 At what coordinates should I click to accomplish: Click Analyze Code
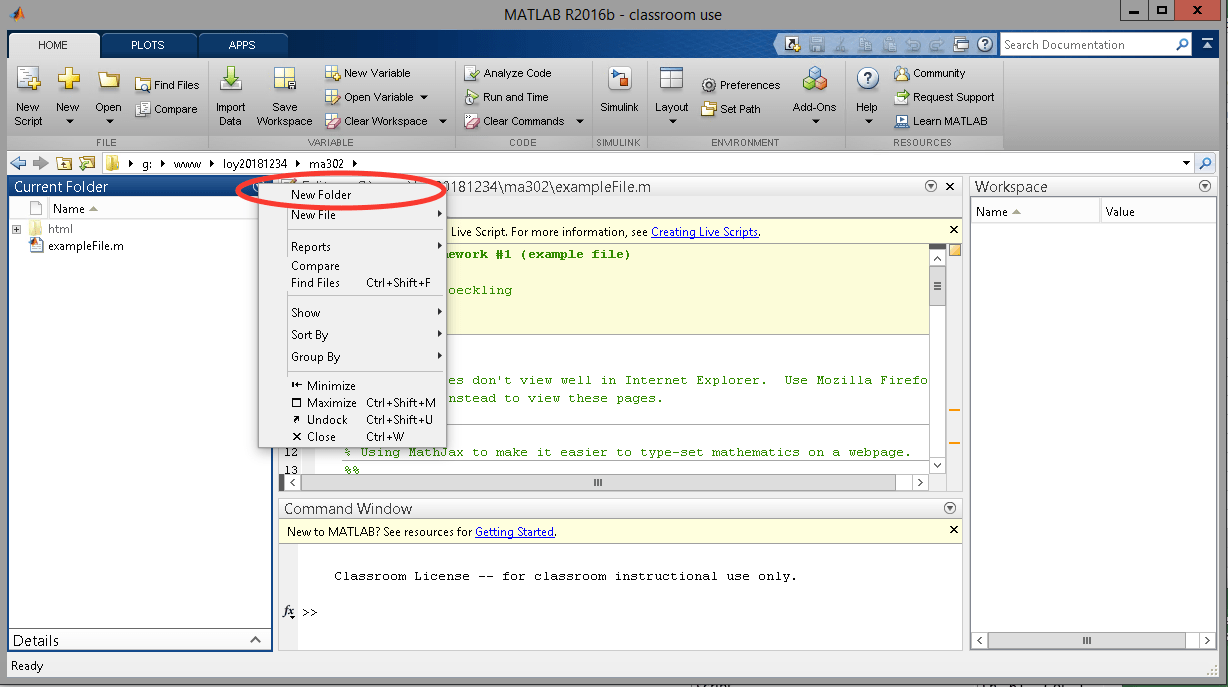508,73
